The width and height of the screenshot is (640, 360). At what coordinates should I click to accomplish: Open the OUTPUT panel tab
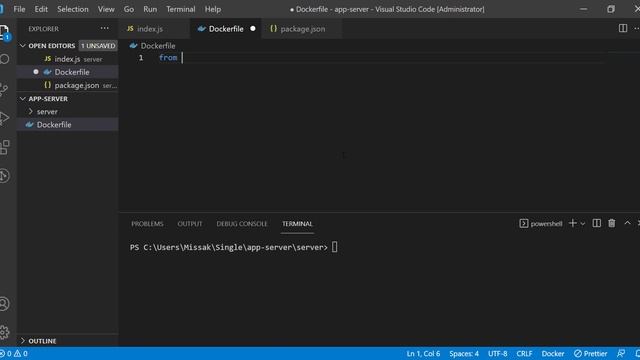190,224
